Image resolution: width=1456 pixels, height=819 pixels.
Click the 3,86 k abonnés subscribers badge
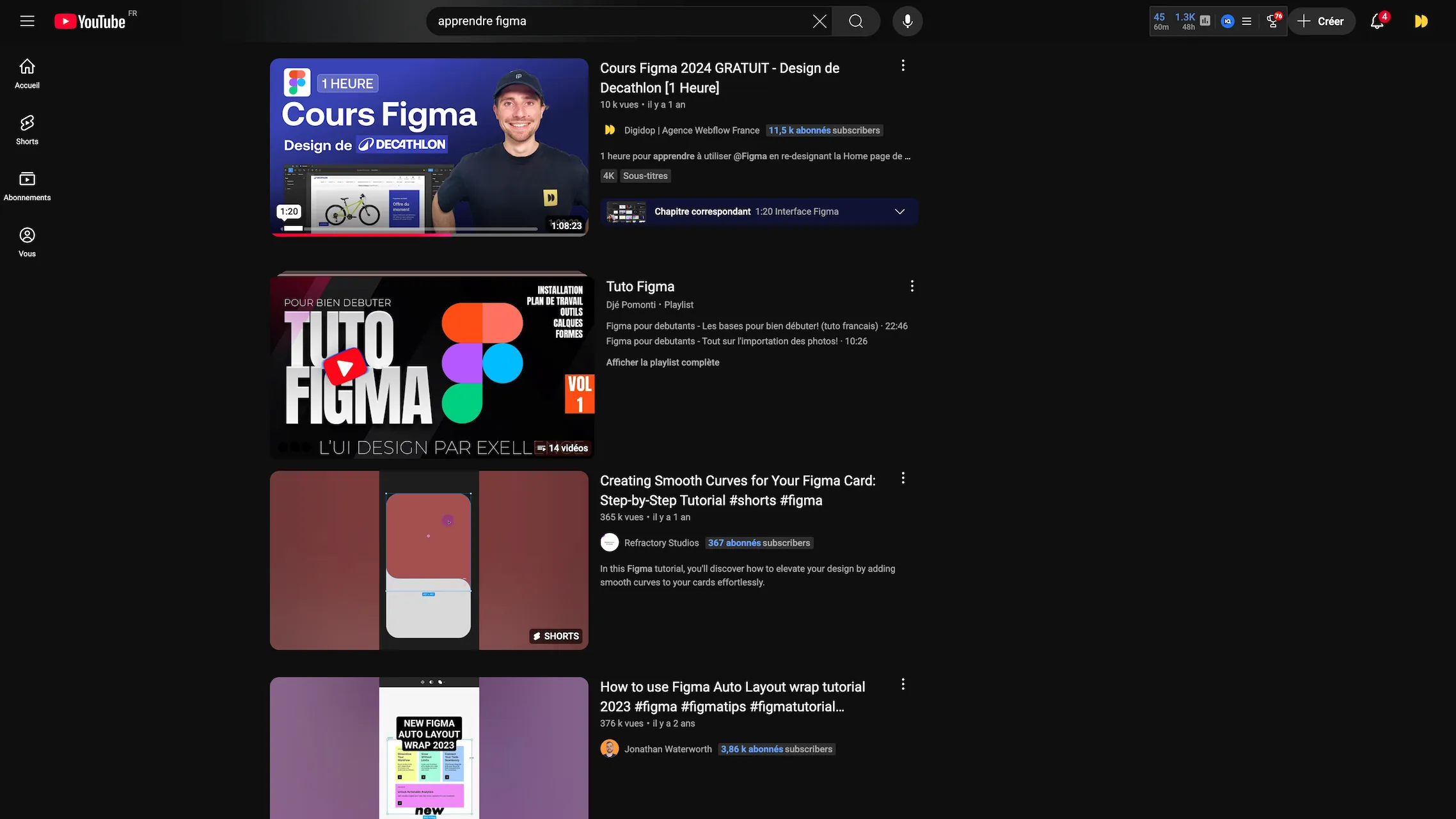777,749
